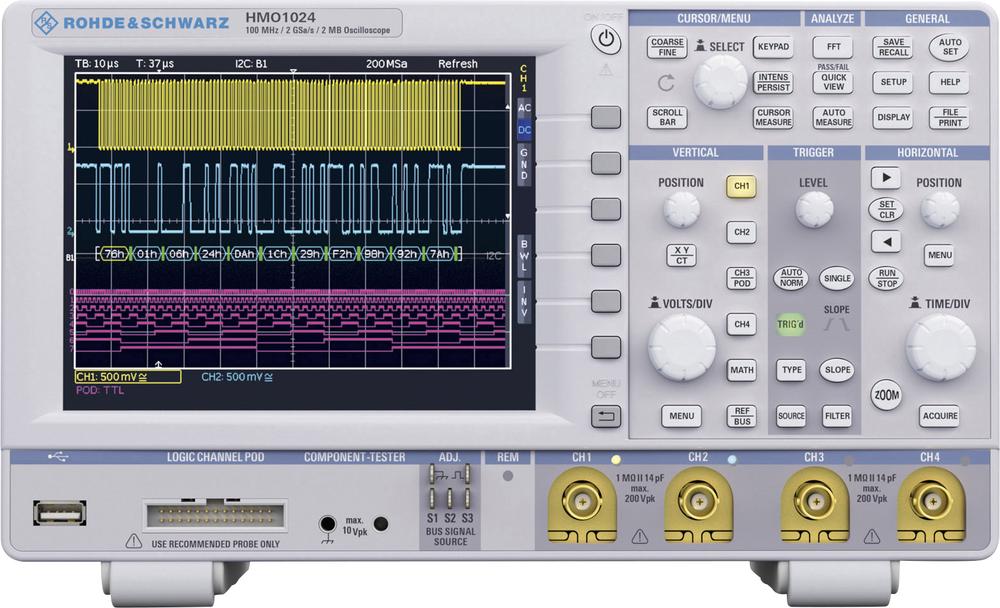Click the SELECT rotary knob
Image resolution: width=1000 pixels, height=608 pixels.
[x=720, y=82]
